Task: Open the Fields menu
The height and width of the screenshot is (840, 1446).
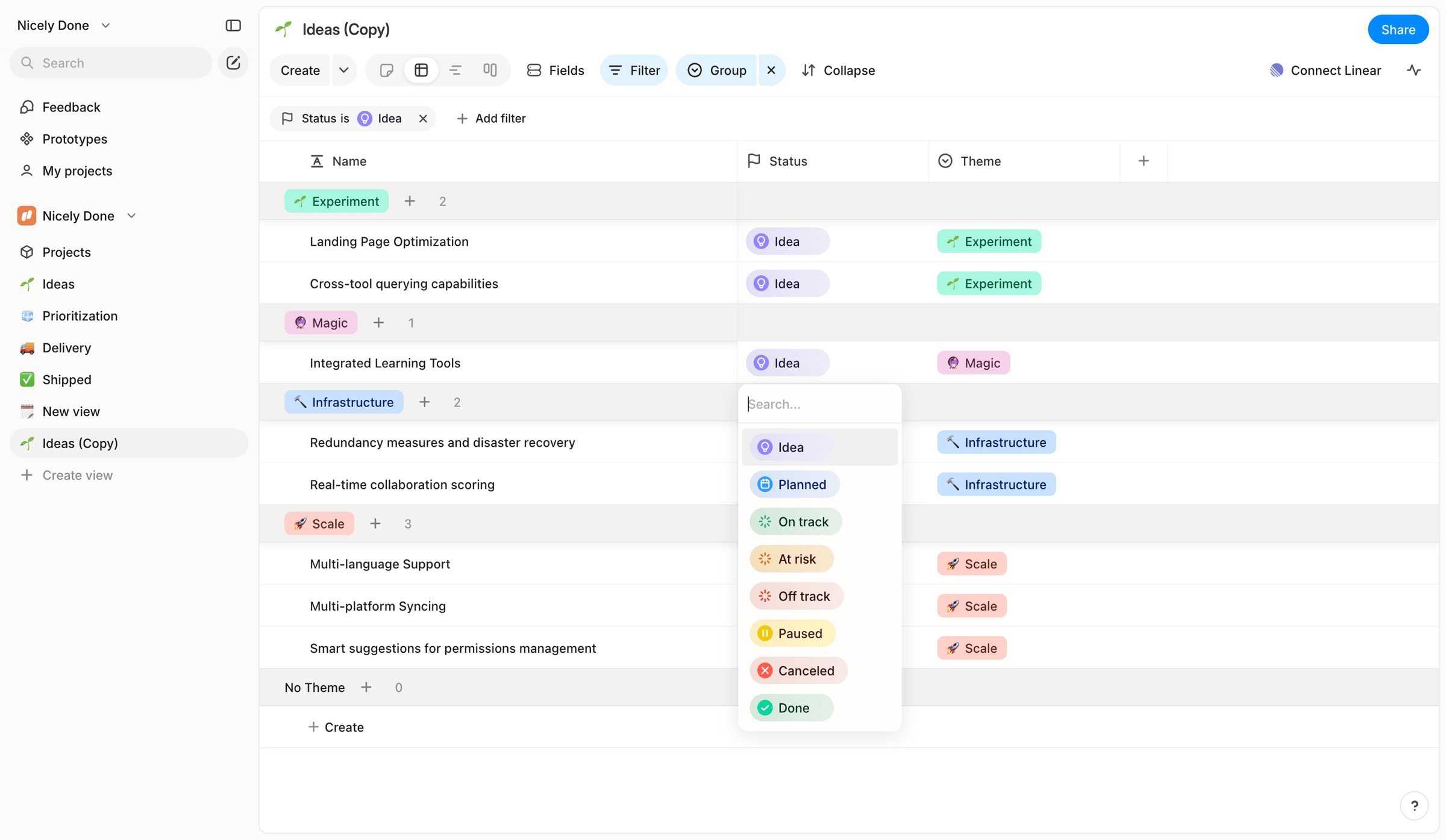Action: [555, 70]
